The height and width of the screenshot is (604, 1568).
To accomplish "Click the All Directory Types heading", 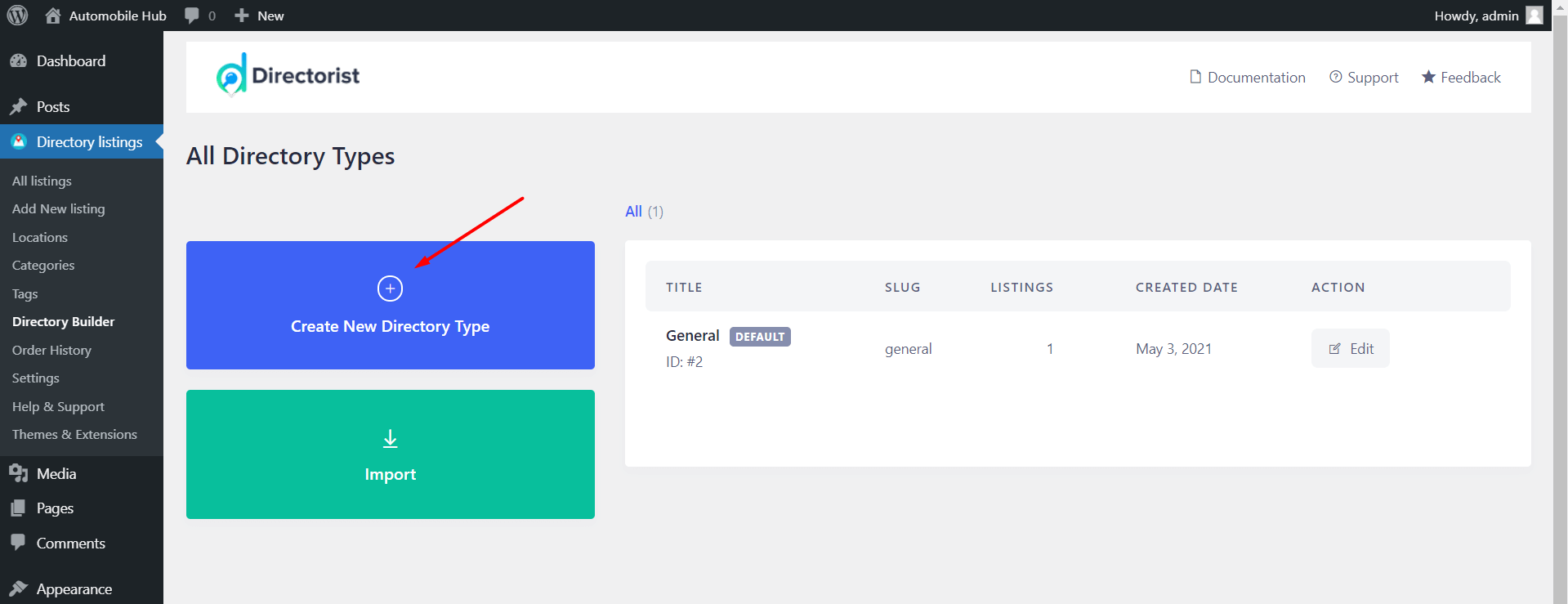I will (x=290, y=156).
